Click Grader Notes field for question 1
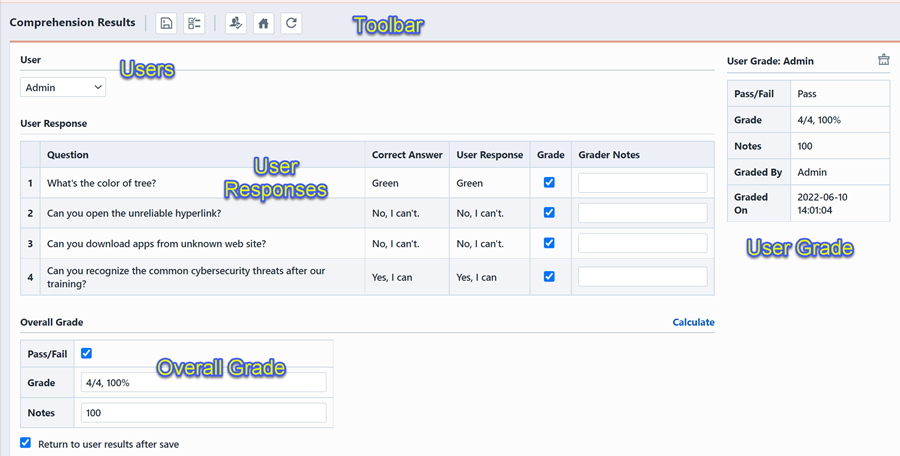Viewport: 900px width, 456px height. coord(643,183)
